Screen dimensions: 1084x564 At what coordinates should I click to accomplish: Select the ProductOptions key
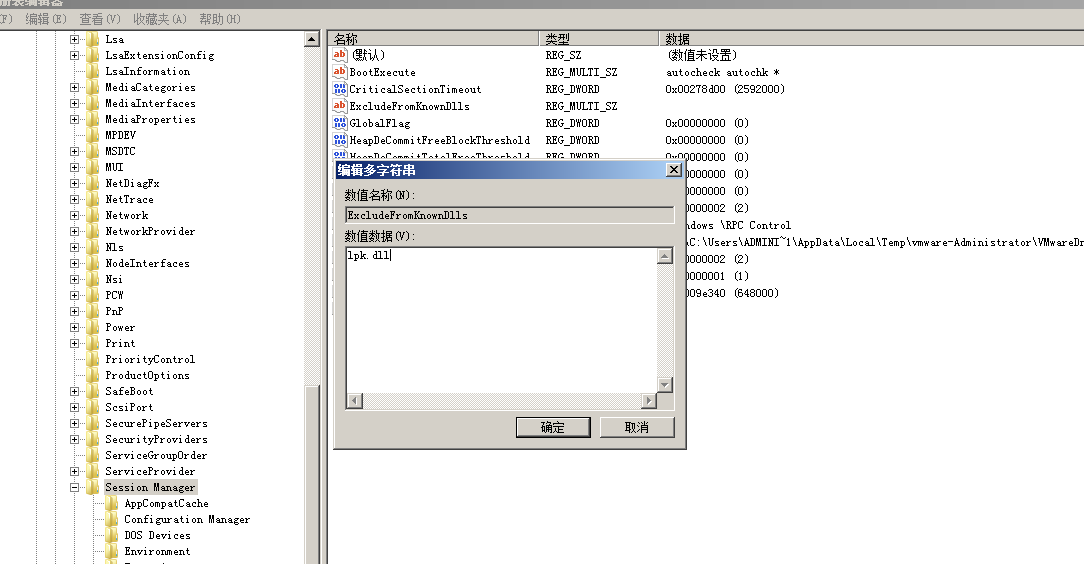147,375
